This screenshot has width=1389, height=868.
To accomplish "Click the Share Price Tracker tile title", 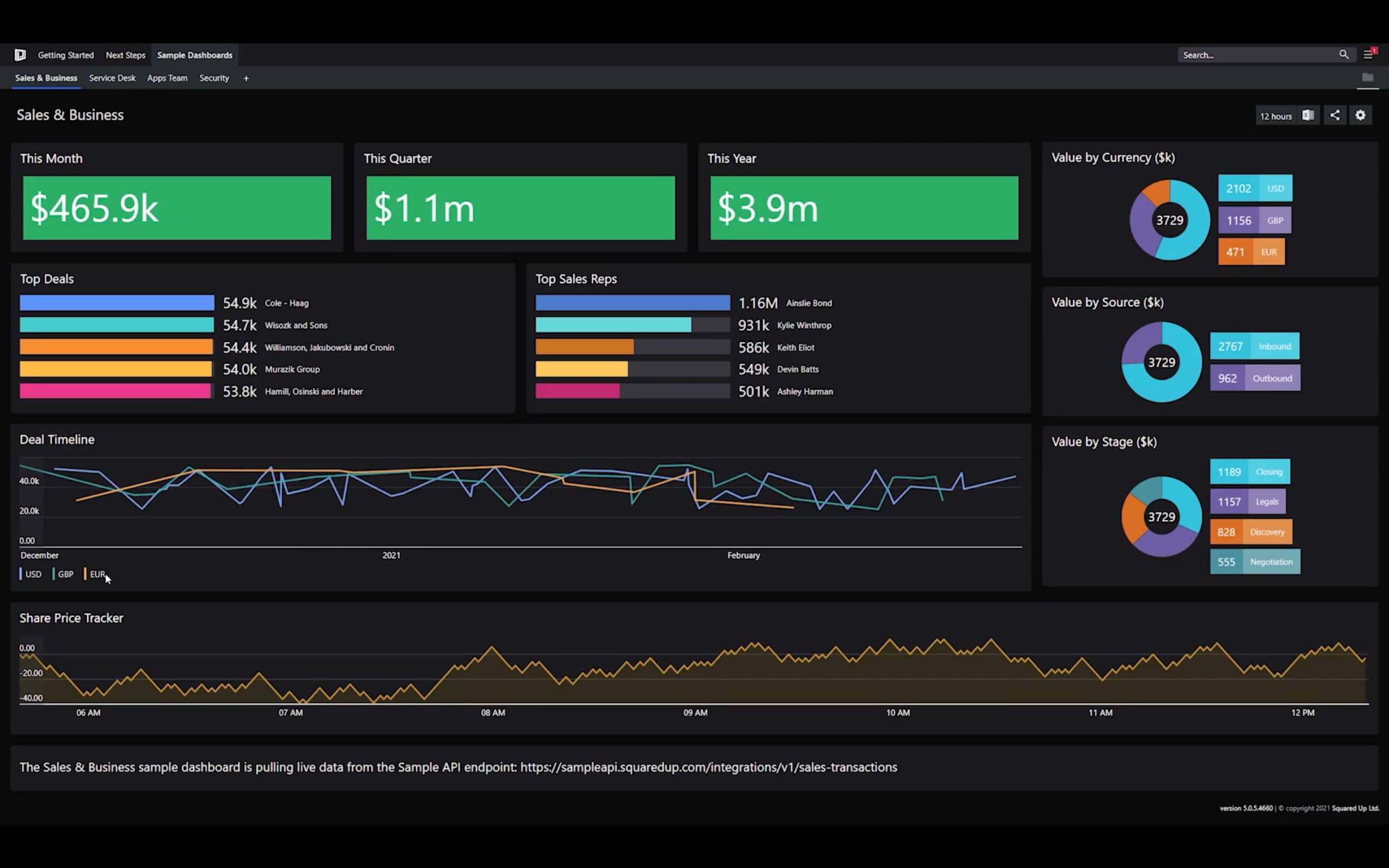I will point(71,618).
